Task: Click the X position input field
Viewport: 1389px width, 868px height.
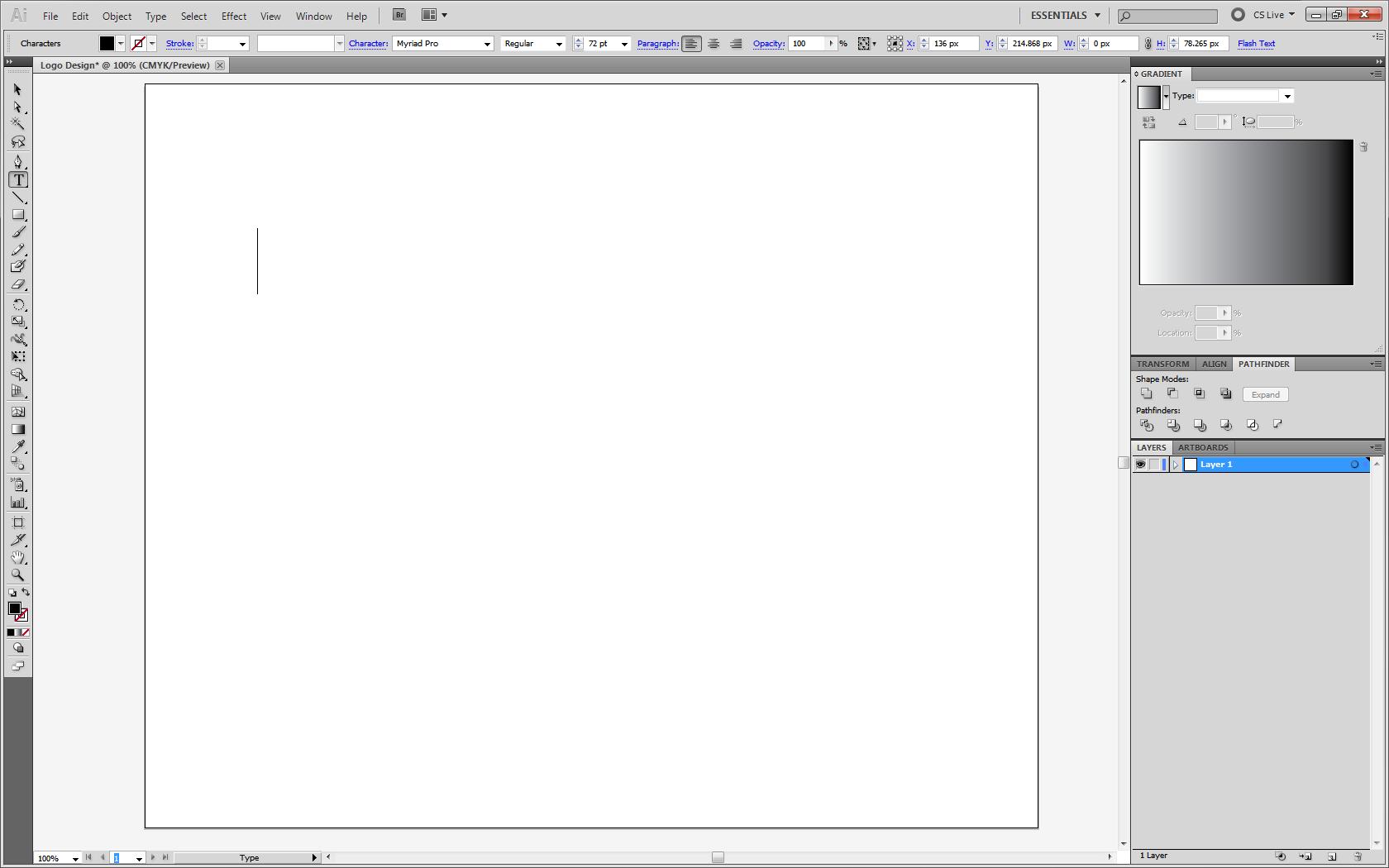Action: tap(954, 44)
